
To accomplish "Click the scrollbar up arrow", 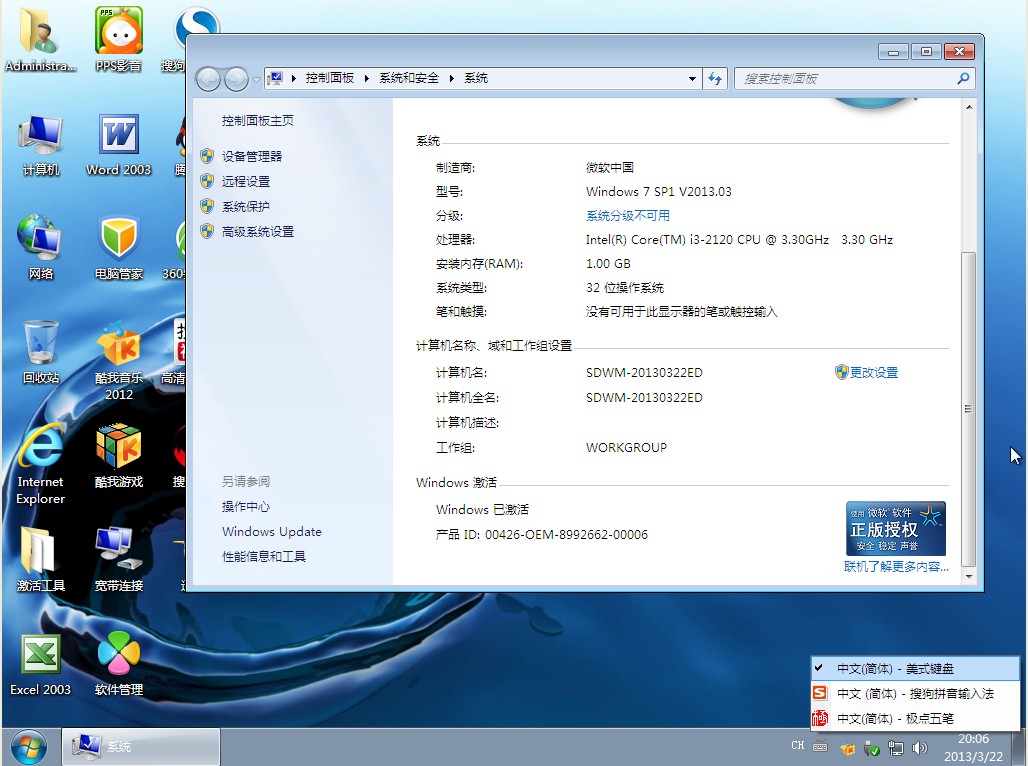I will 969,107.
